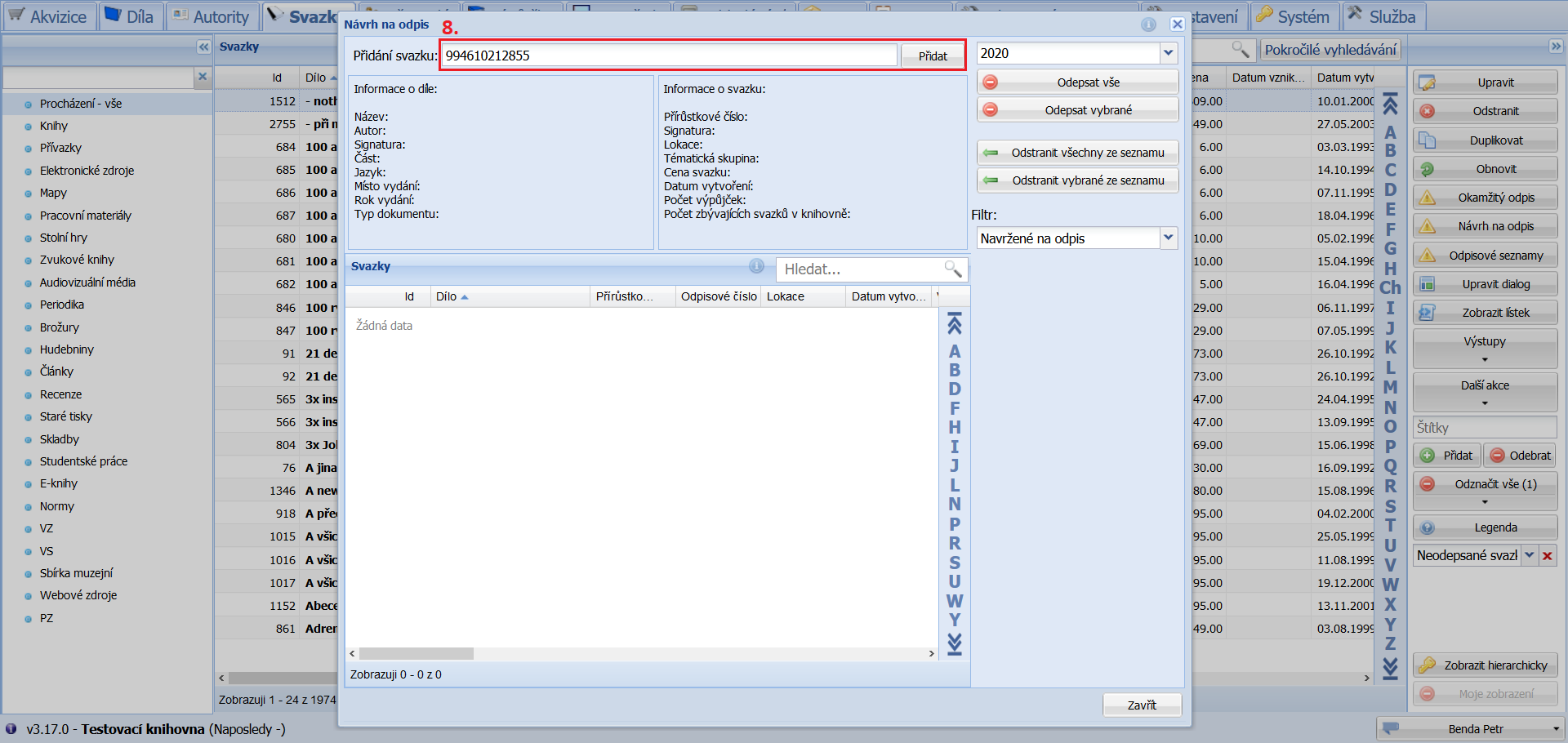
Task: Click the horizontal scrollbar in the dialog table
Action: pos(416,653)
